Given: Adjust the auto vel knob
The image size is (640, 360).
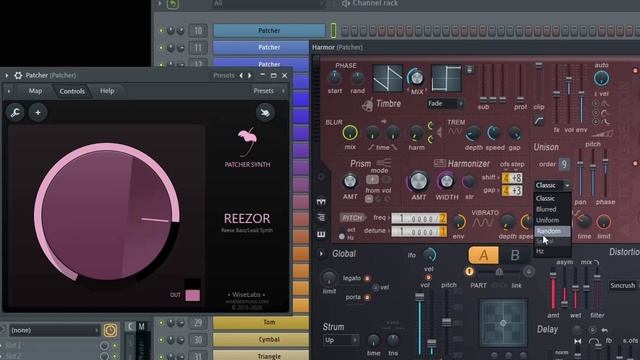Looking at the screenshot, I should [x=601, y=78].
